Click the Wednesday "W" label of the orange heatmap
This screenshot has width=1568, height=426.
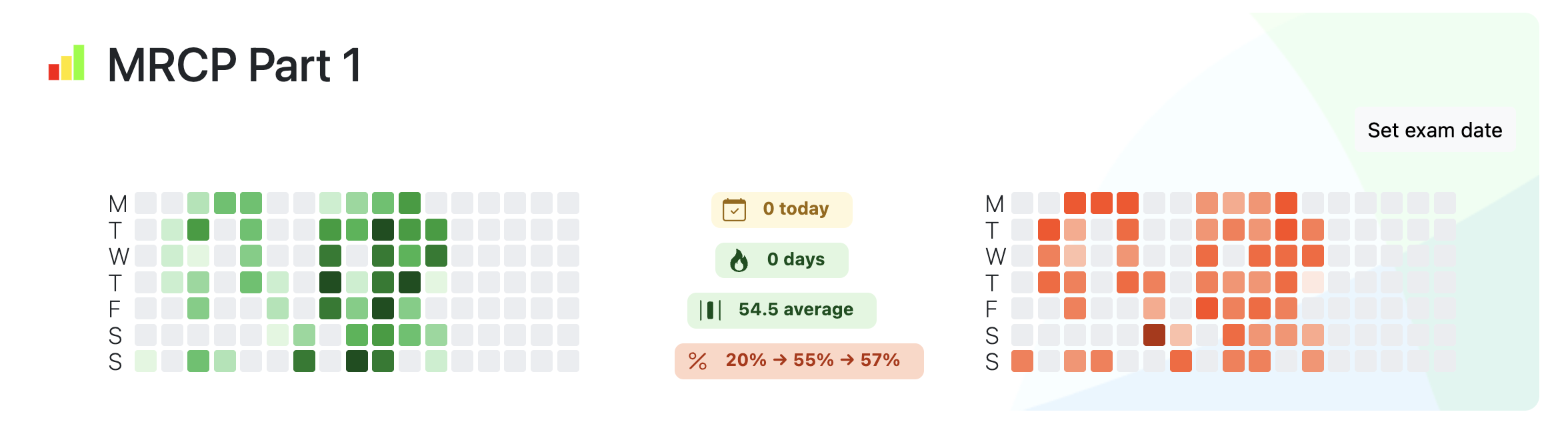tap(995, 256)
